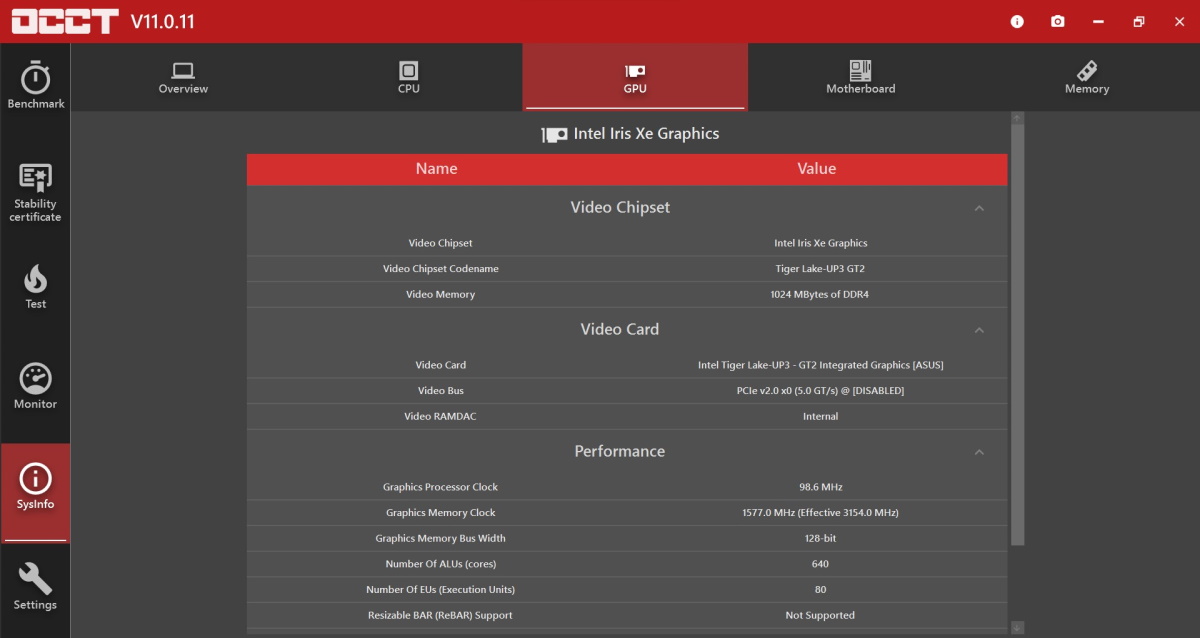Collapse the Video Card section

979,330
